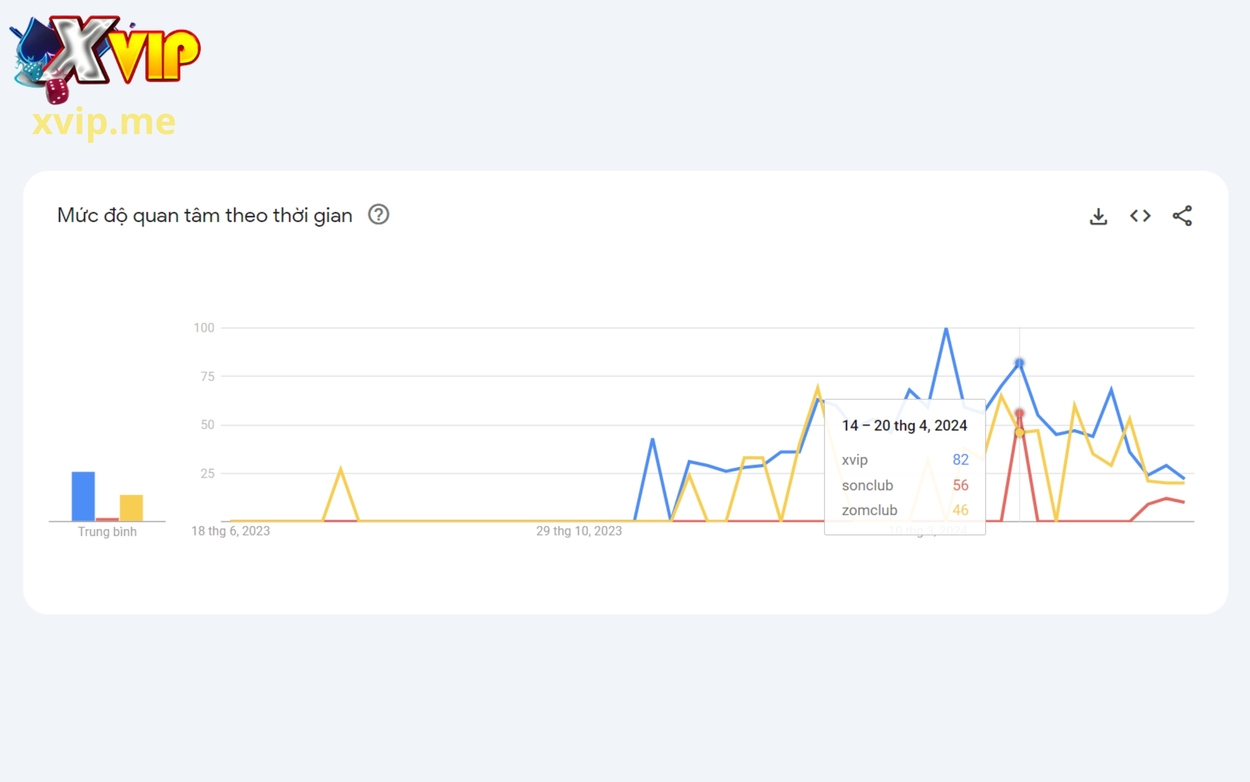Screen dimensions: 1250x782
Task: Click the download chart icon
Action: pyautogui.click(x=1098, y=216)
